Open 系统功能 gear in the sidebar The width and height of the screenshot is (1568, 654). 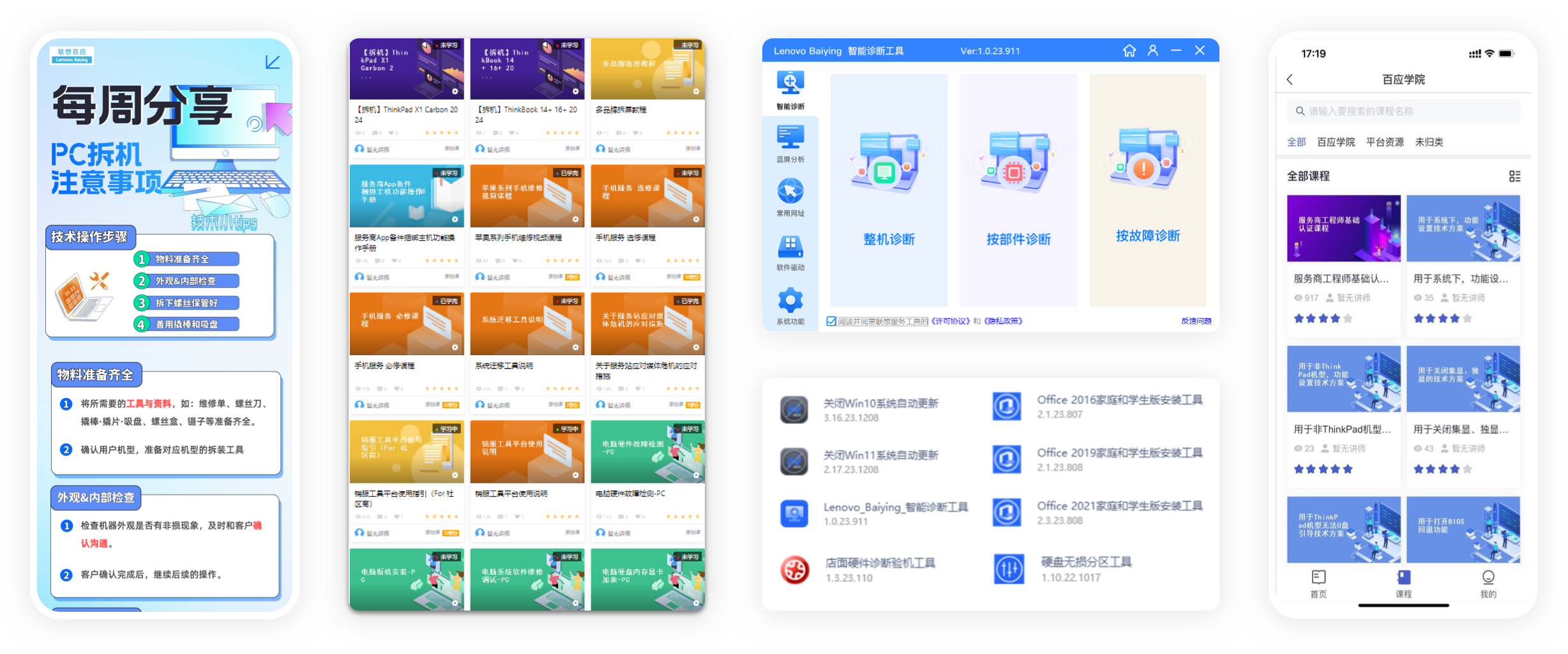[790, 306]
